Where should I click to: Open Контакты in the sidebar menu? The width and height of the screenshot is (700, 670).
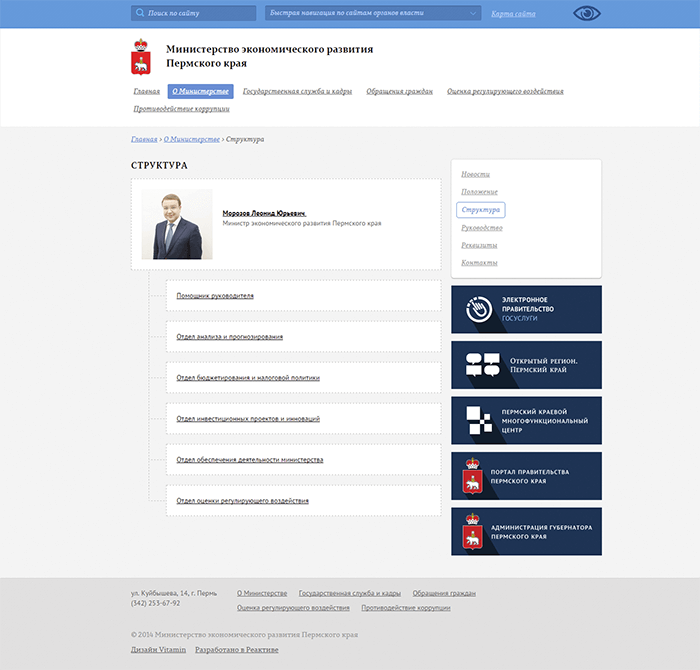479,263
